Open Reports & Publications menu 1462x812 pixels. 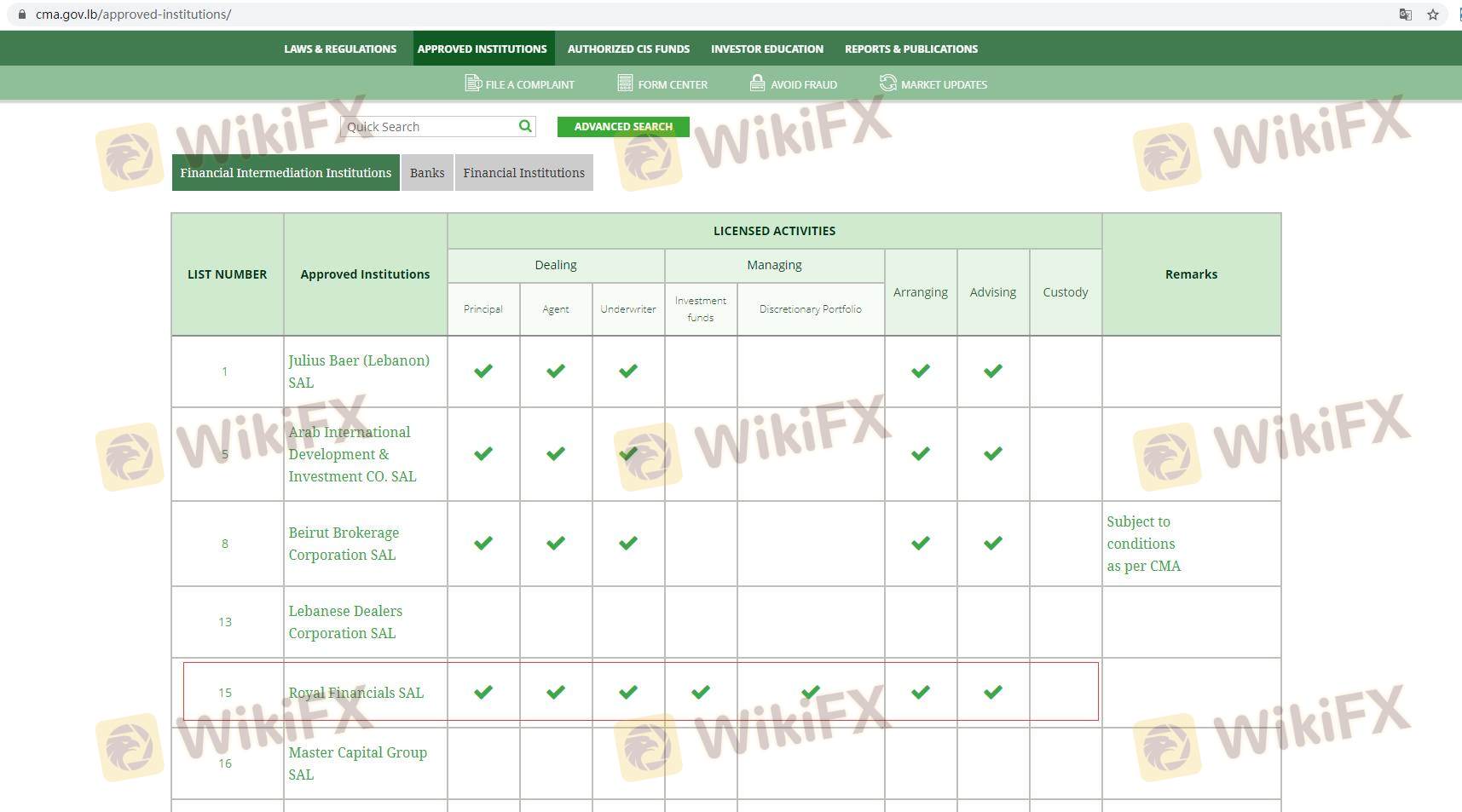pyautogui.click(x=910, y=49)
